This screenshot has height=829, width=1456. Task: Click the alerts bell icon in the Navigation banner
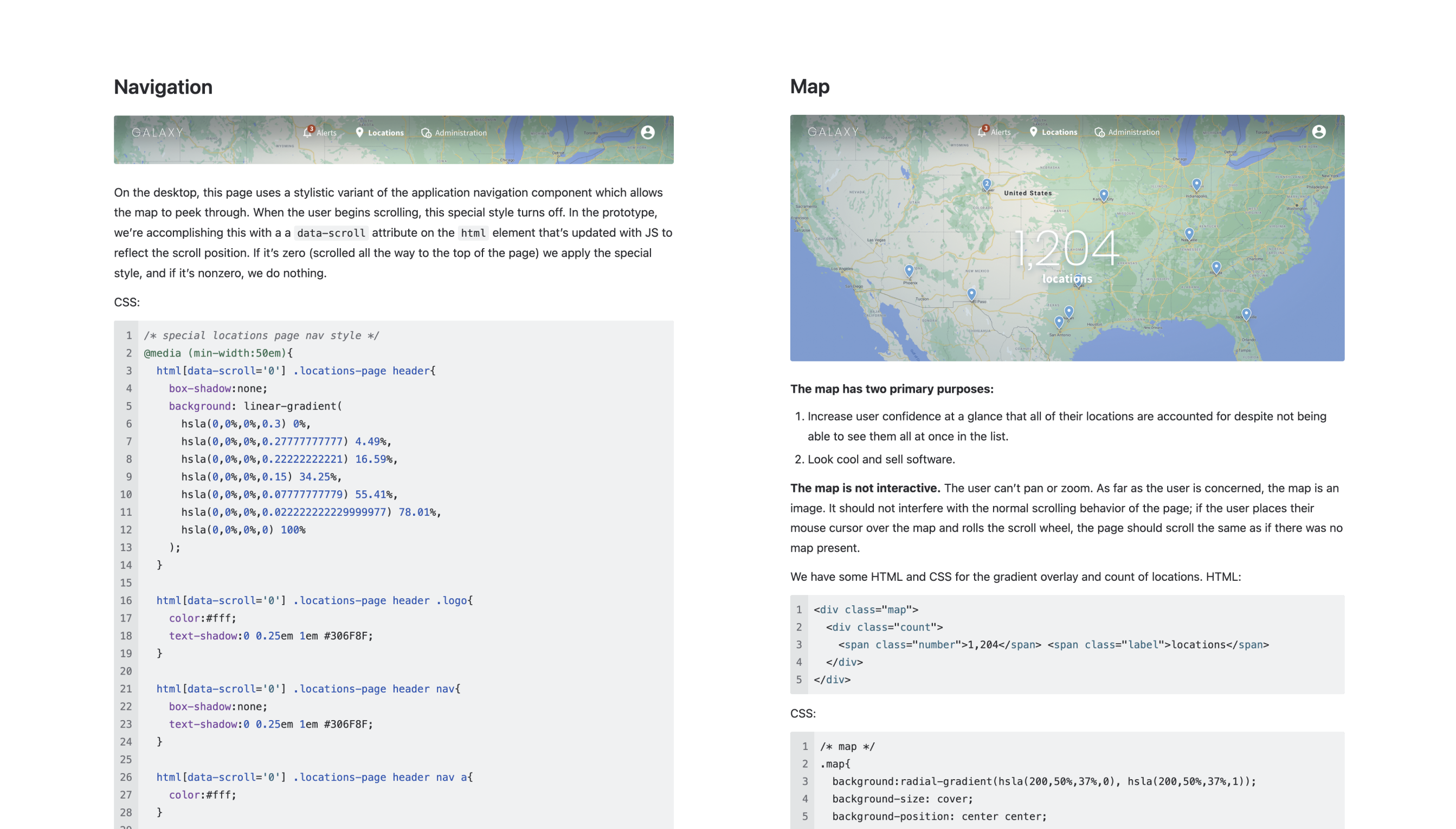(x=307, y=132)
